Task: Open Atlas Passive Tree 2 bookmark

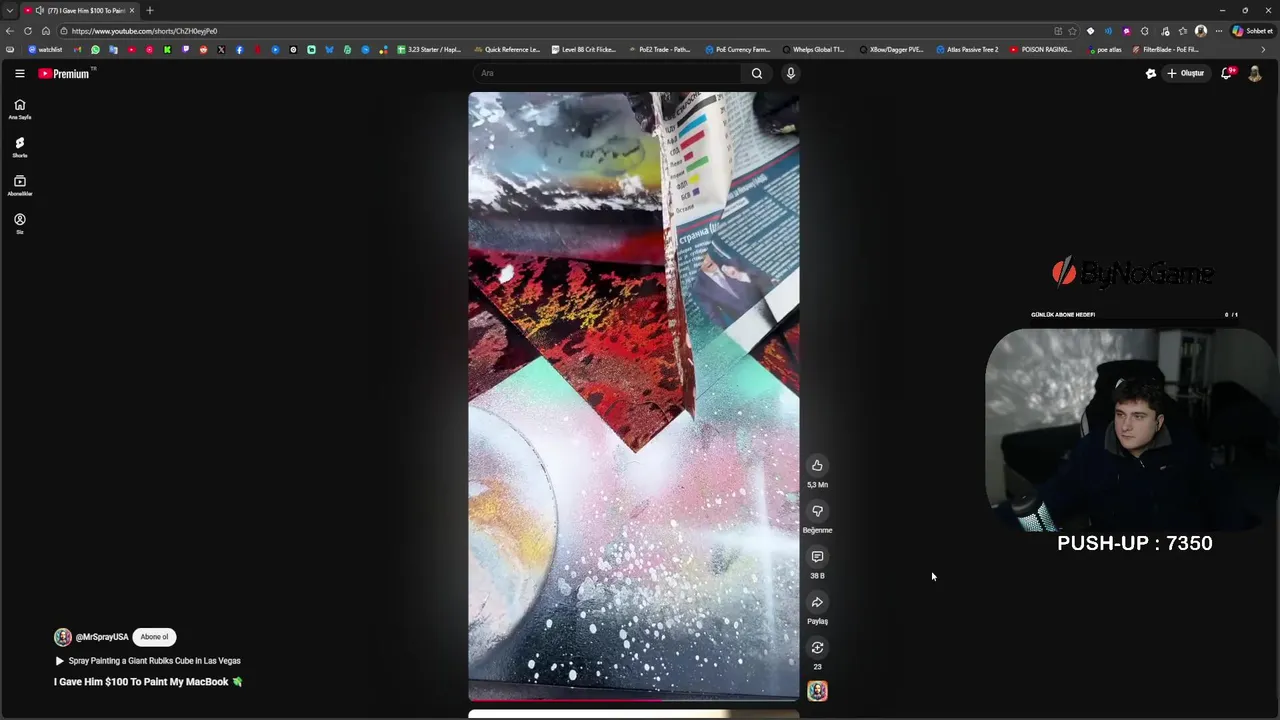Action: point(968,49)
